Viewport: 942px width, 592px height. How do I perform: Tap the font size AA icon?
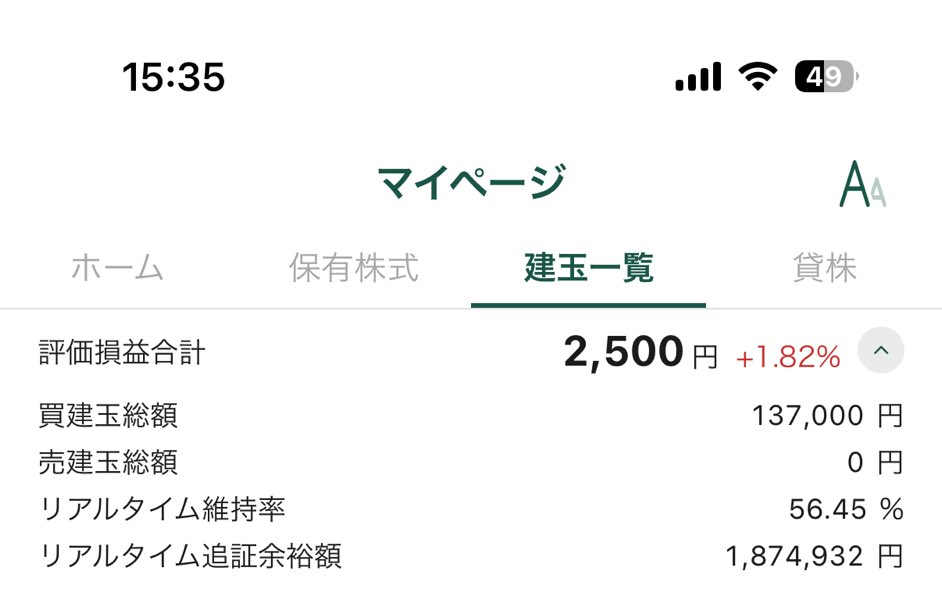point(862,184)
